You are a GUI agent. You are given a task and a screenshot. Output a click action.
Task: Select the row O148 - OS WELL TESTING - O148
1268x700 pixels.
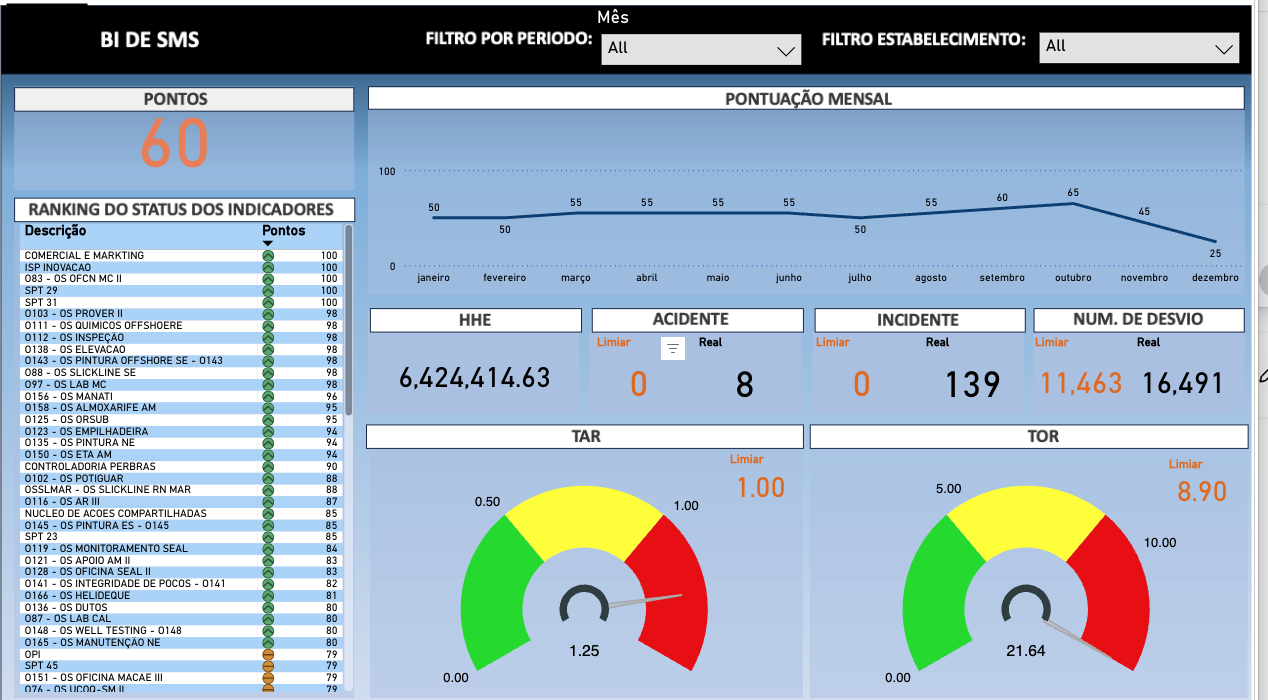point(181,631)
